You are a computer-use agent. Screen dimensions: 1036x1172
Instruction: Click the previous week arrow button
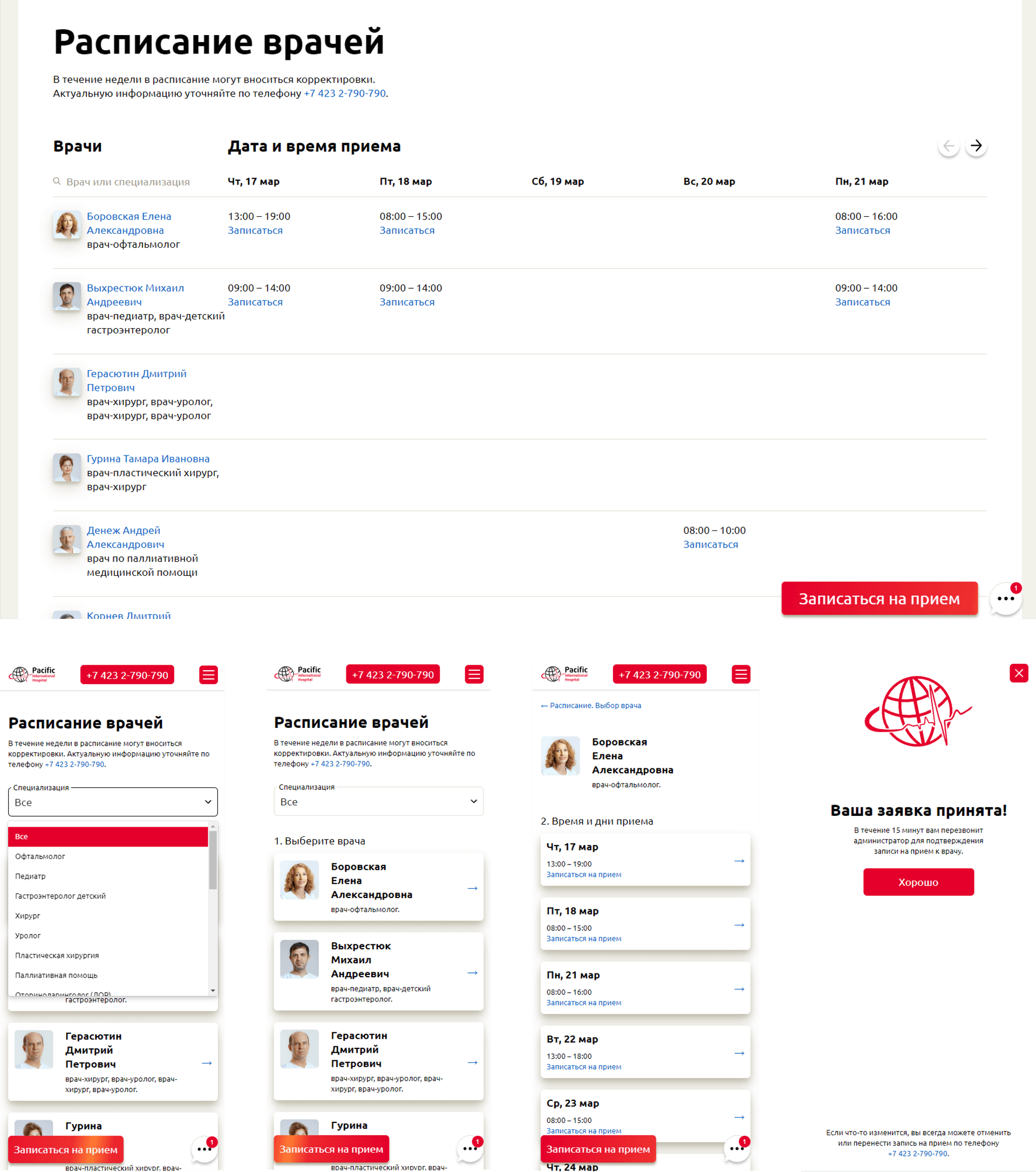[949, 146]
